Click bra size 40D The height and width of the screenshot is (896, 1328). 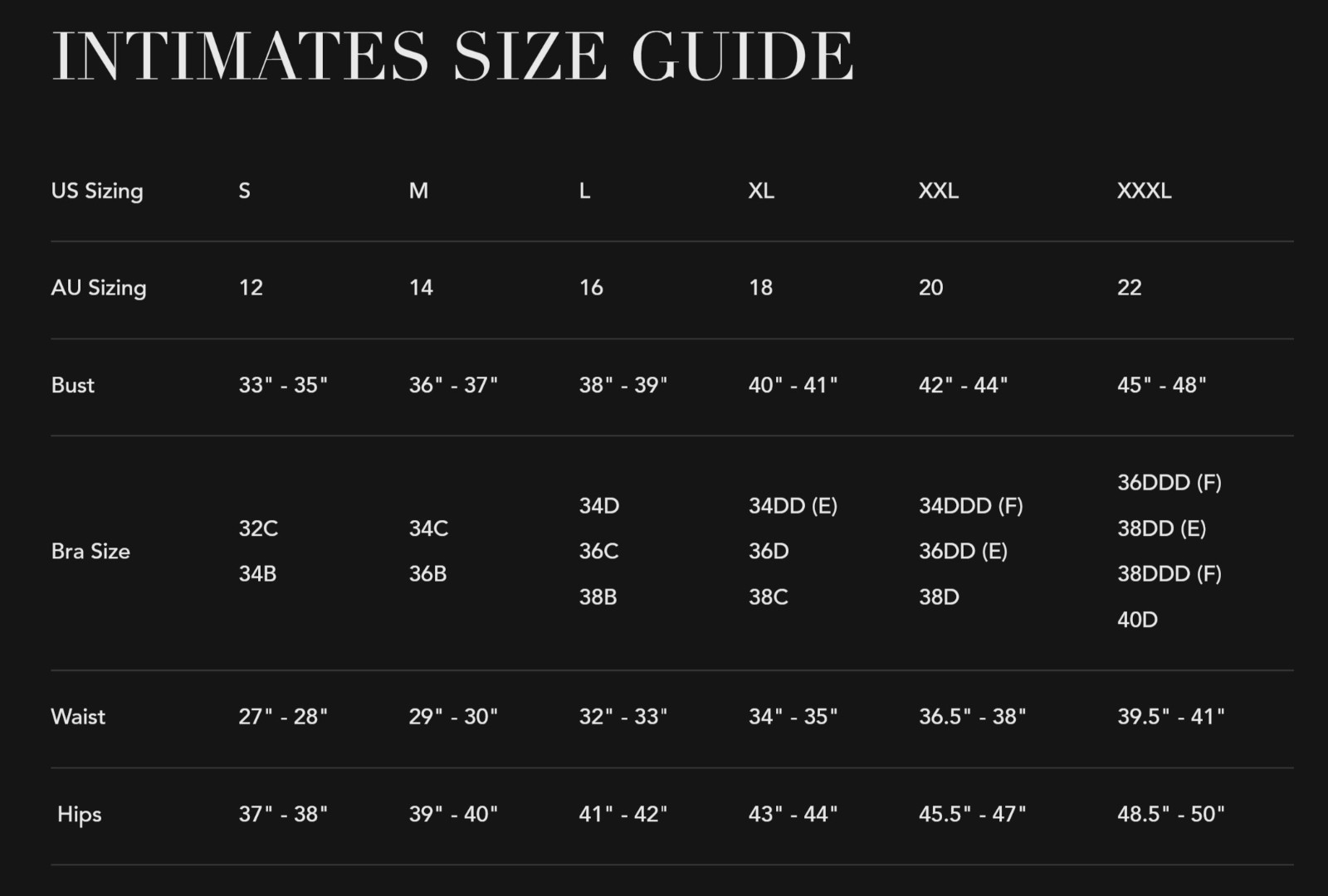click(x=1137, y=620)
